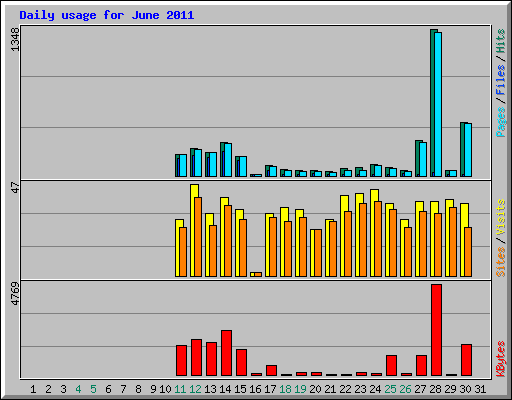Viewport: 512px width, 400px height.
Task: Click green day 26 on the x-axis
Action: 405,389
